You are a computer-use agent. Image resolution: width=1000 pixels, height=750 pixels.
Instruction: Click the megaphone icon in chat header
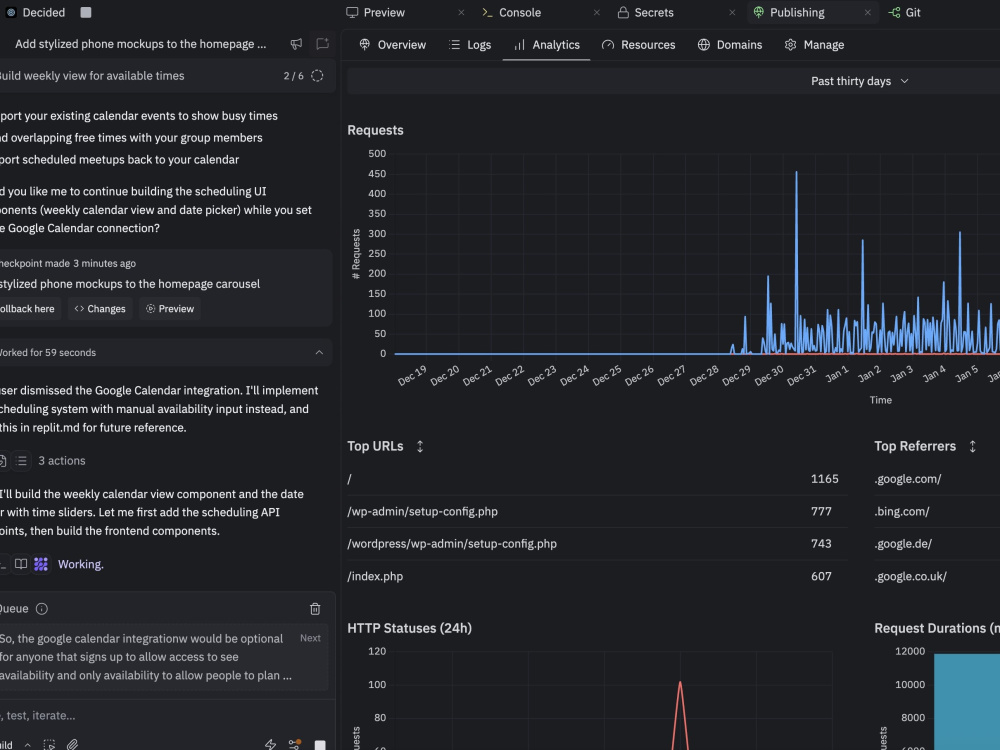pyautogui.click(x=297, y=44)
